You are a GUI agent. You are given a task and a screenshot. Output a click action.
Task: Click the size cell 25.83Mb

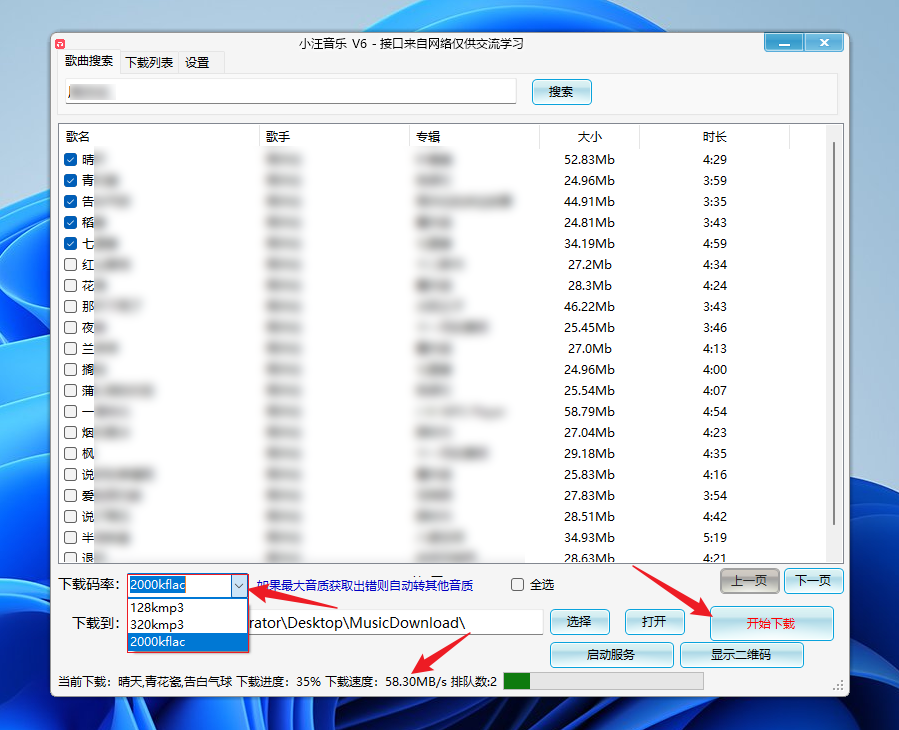point(589,475)
